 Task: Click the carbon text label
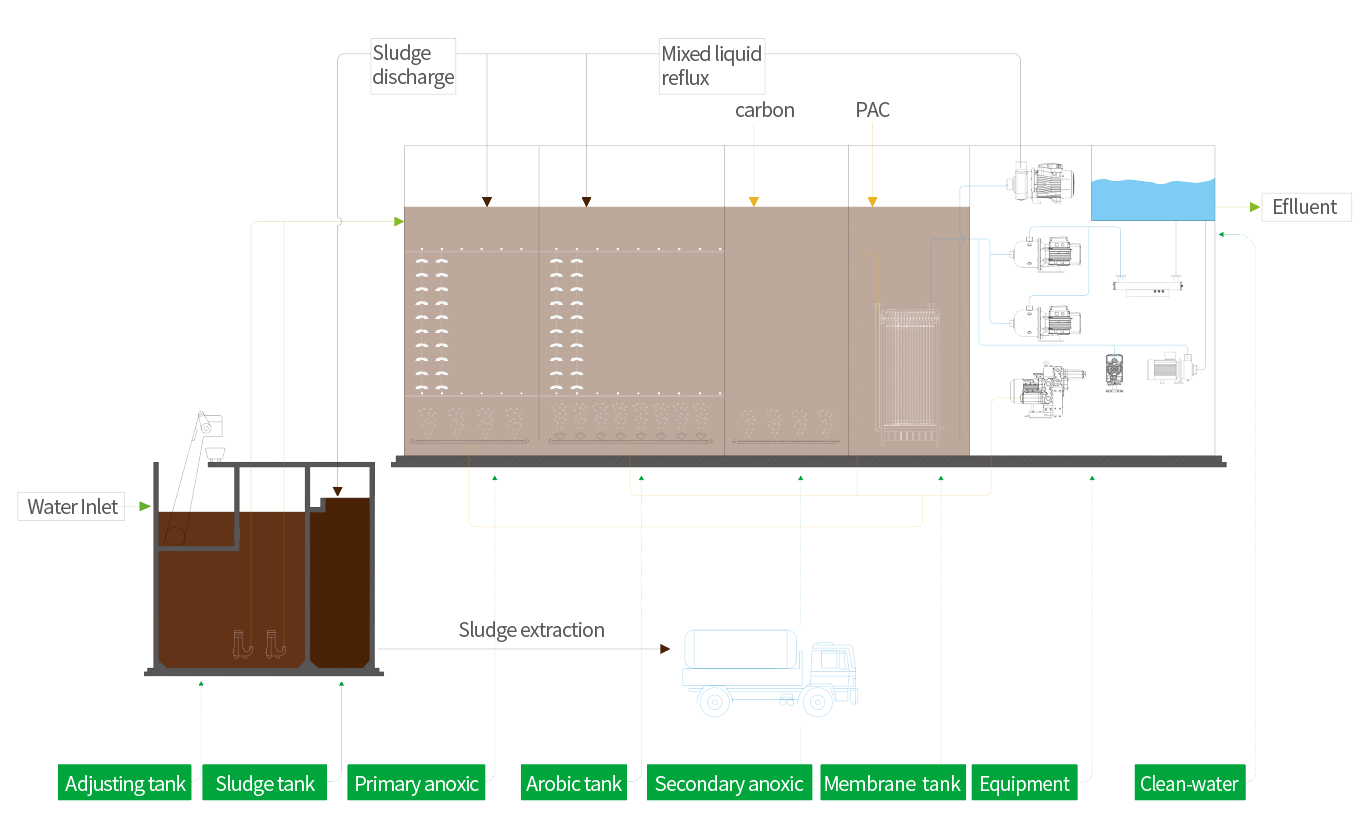tap(765, 110)
